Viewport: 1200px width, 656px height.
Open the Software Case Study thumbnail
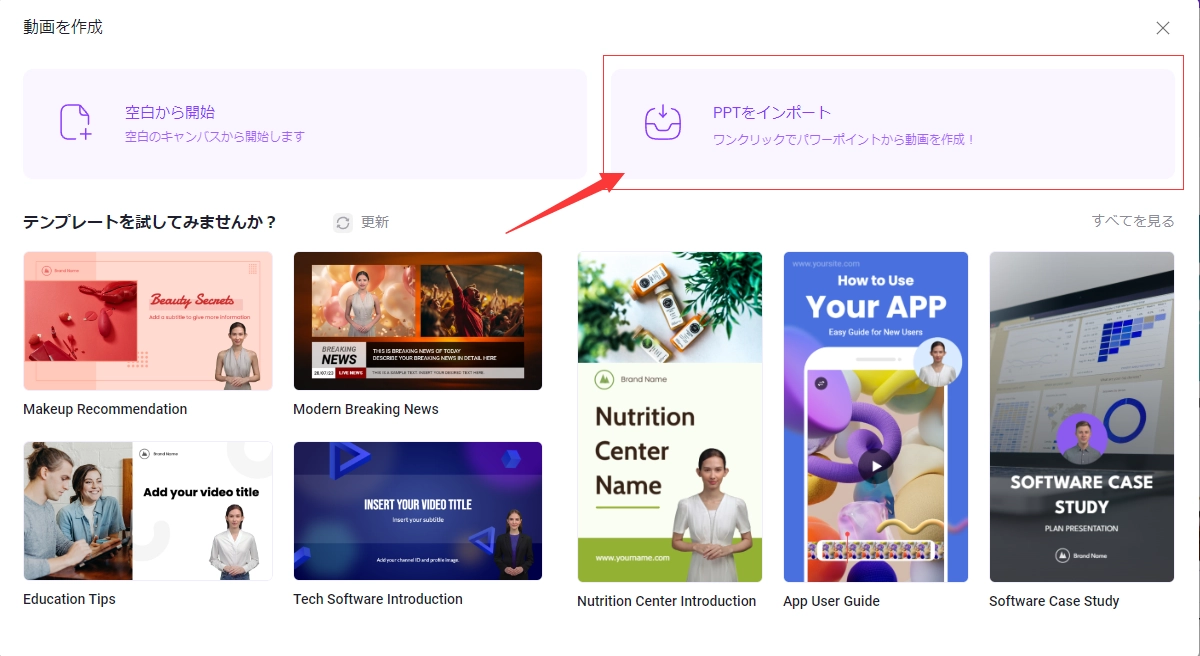pyautogui.click(x=1082, y=417)
